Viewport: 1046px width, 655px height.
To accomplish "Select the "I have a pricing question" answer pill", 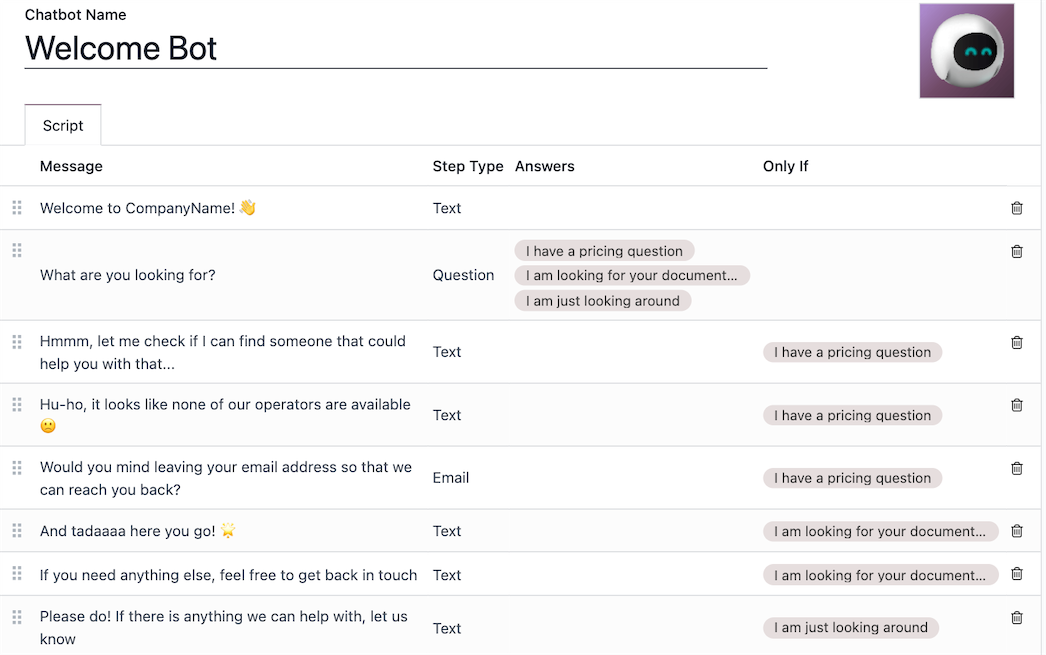I will click(x=604, y=251).
